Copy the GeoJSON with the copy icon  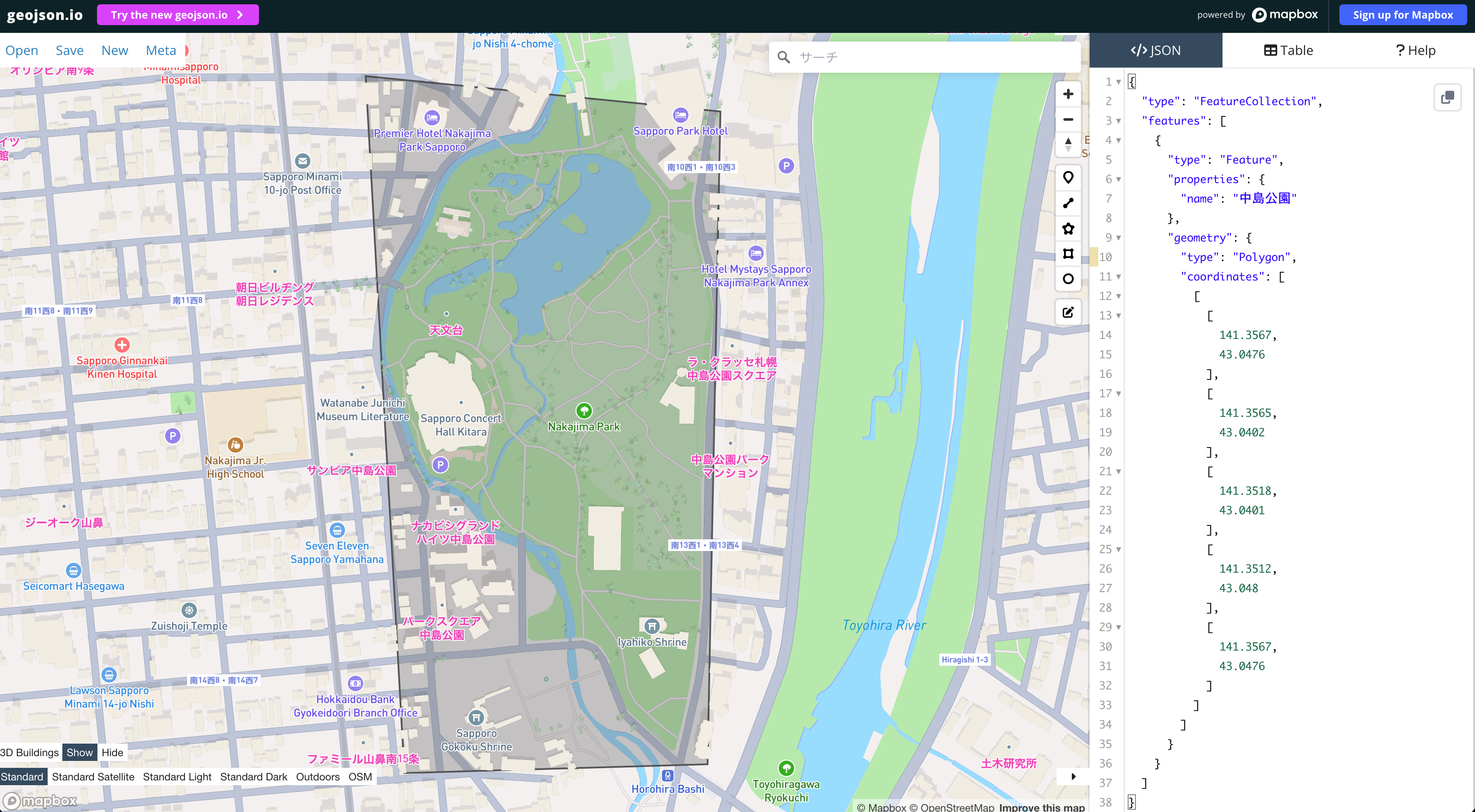coord(1448,97)
